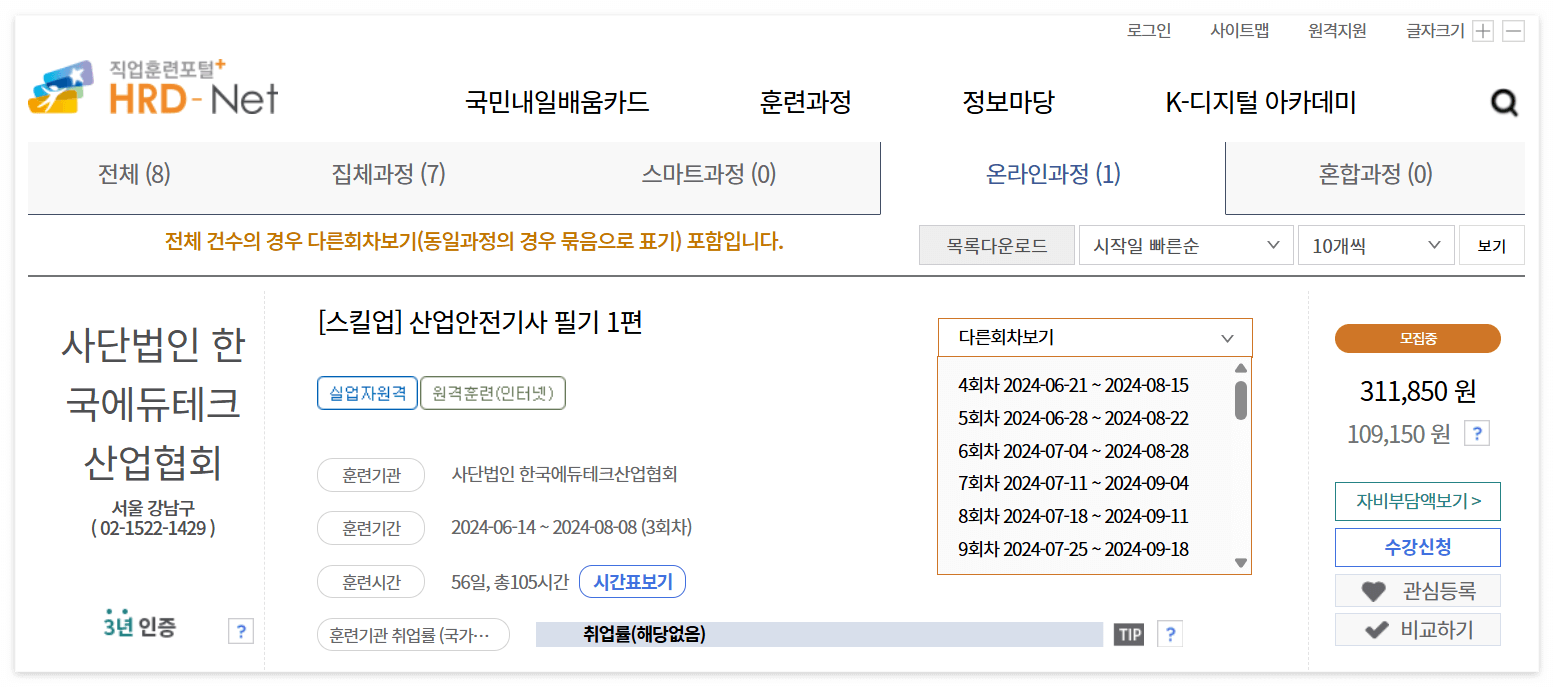The width and height of the screenshot is (1554, 687).
Task: Open the 10개씩 page size dropdown
Action: point(1375,244)
